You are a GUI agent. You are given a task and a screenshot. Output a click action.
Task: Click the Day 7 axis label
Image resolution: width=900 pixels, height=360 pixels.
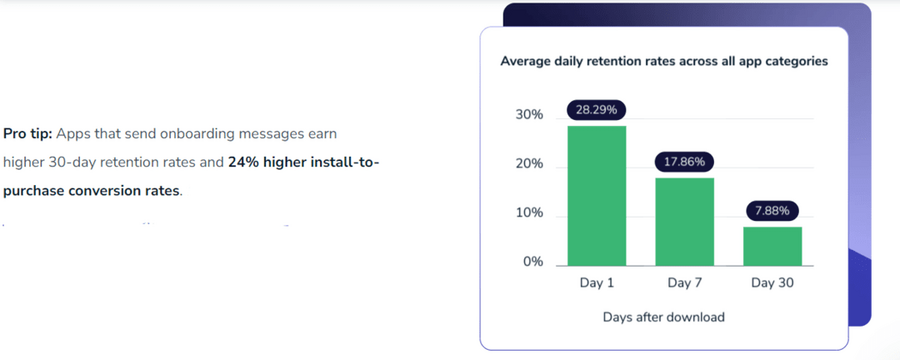[685, 283]
